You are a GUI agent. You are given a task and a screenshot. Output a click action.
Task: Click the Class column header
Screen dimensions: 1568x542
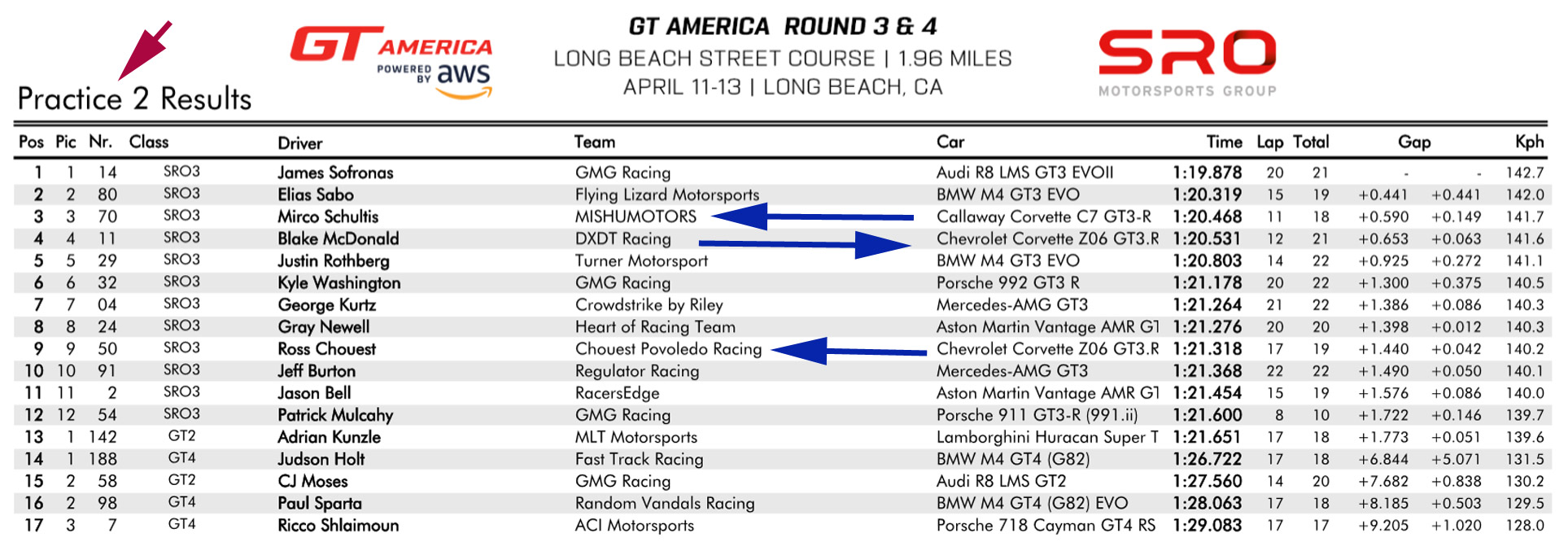149,142
